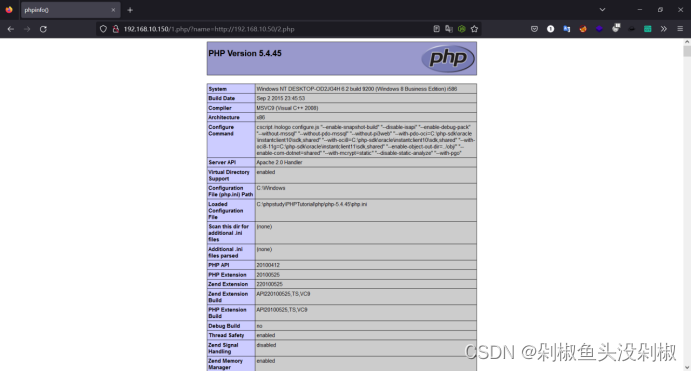
Task: Open tracking protection shield icon
Action: (103, 29)
